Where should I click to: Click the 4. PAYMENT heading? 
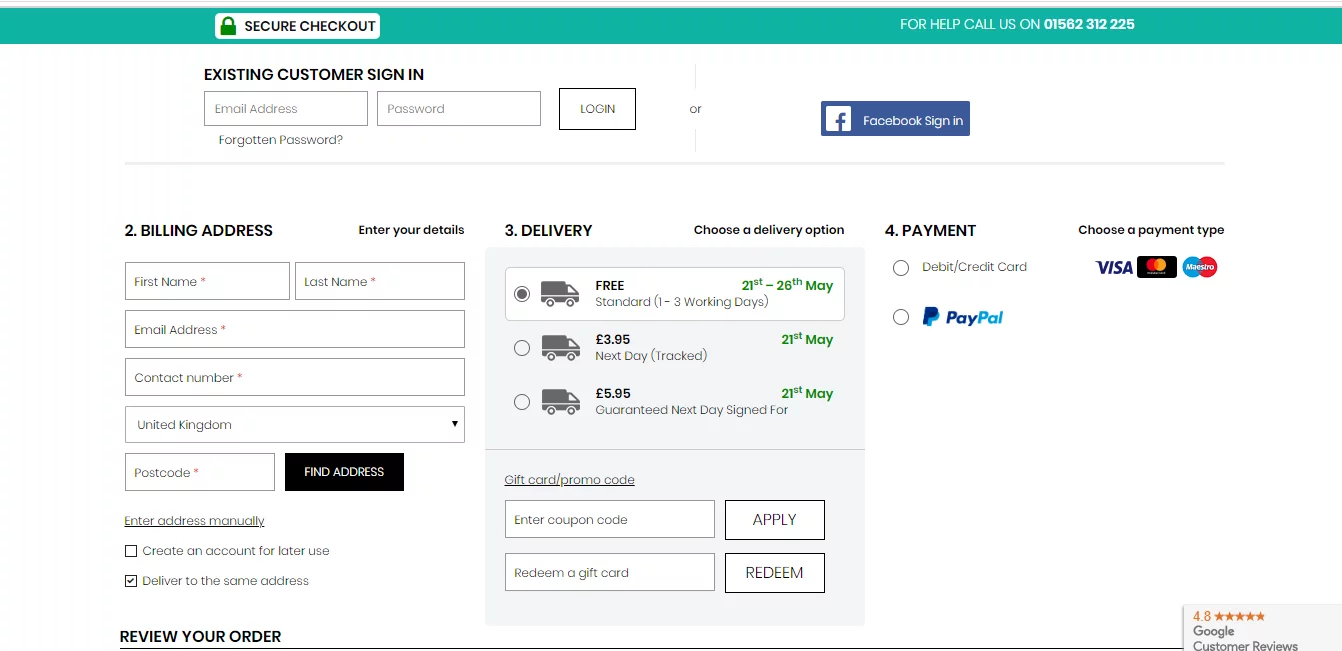click(x=931, y=230)
